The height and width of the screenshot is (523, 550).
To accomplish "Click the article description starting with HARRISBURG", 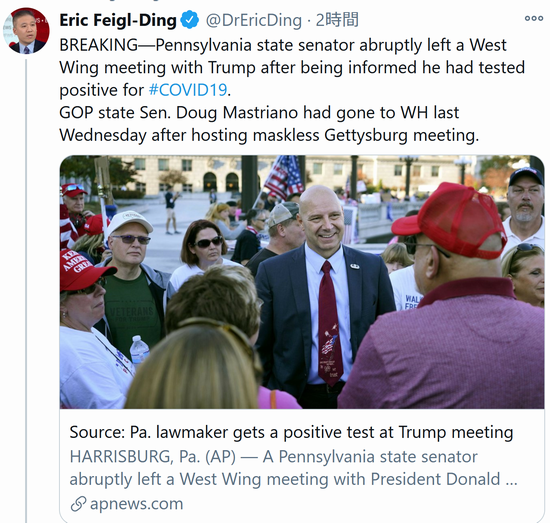I will pos(293,468).
